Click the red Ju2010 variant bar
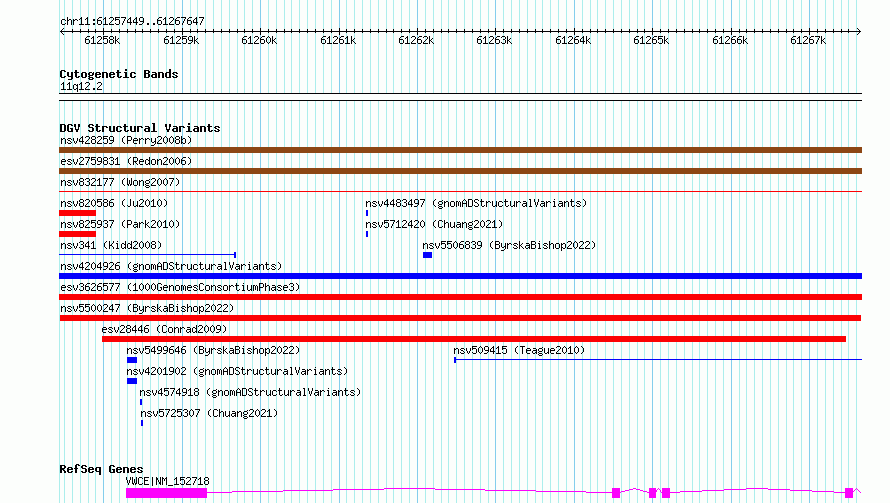The height and width of the screenshot is (503, 890). point(78,213)
